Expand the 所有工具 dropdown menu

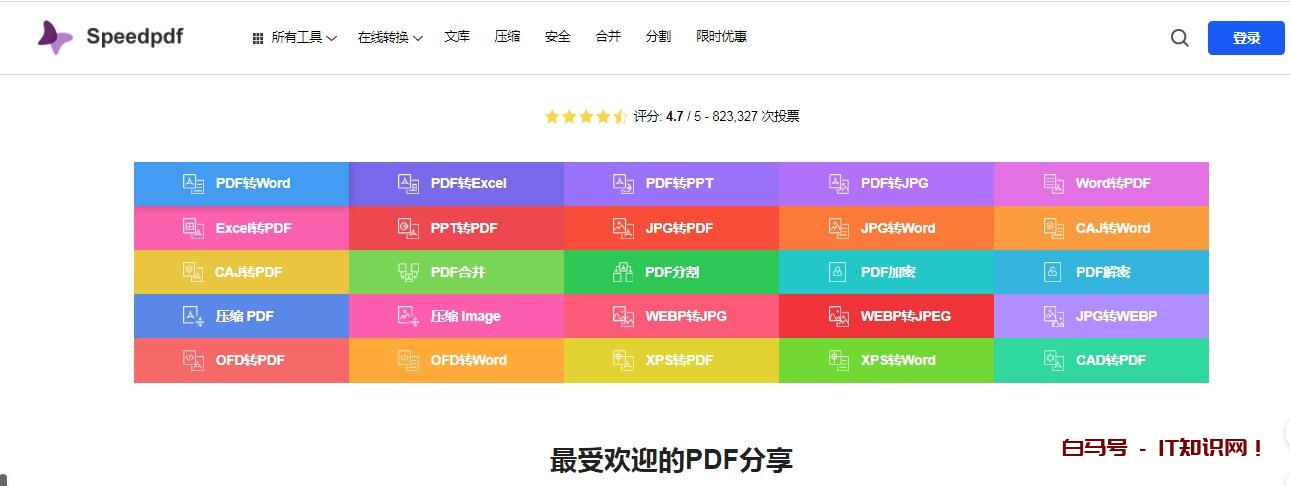coord(295,37)
